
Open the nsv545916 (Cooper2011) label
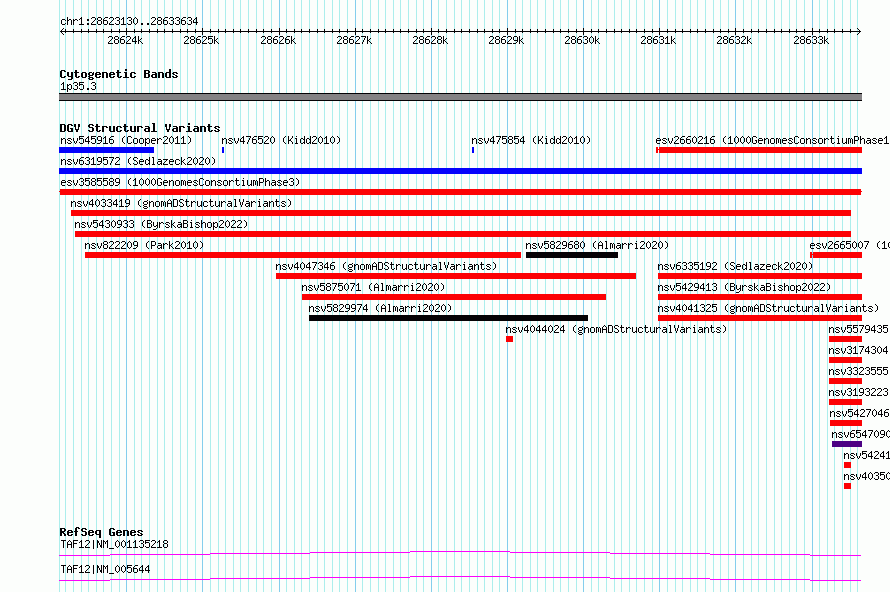click(x=126, y=140)
